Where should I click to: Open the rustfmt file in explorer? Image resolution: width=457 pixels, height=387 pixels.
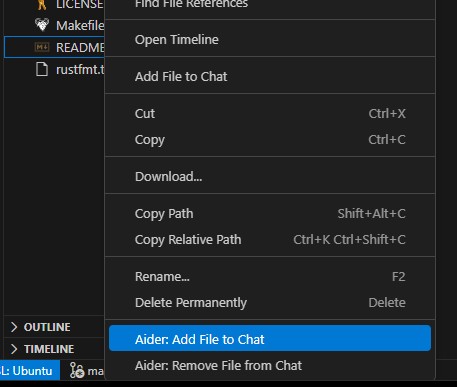[54, 69]
